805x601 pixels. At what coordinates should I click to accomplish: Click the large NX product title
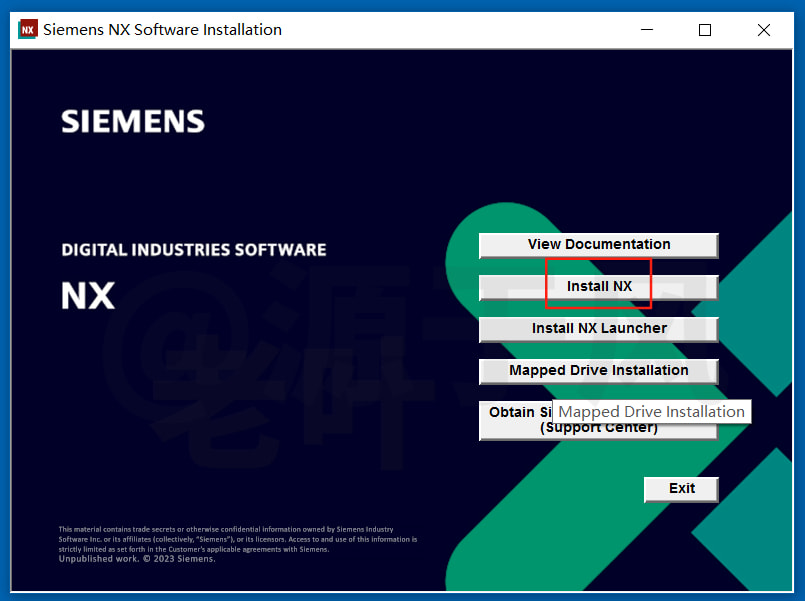88,296
